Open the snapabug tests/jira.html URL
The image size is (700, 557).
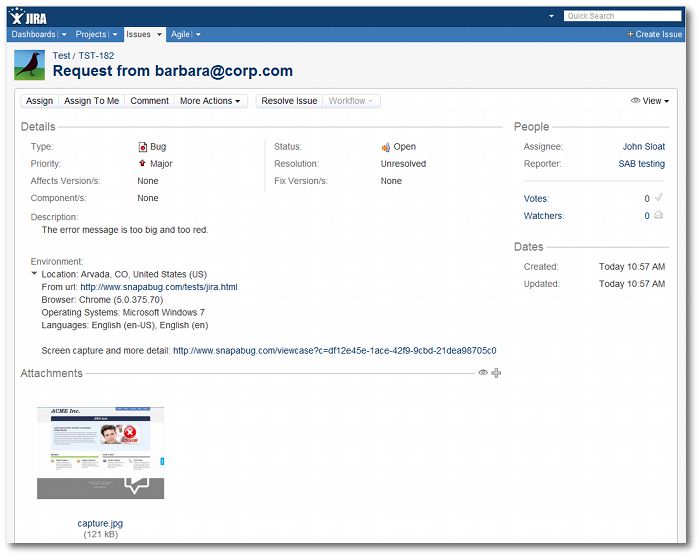(x=159, y=287)
